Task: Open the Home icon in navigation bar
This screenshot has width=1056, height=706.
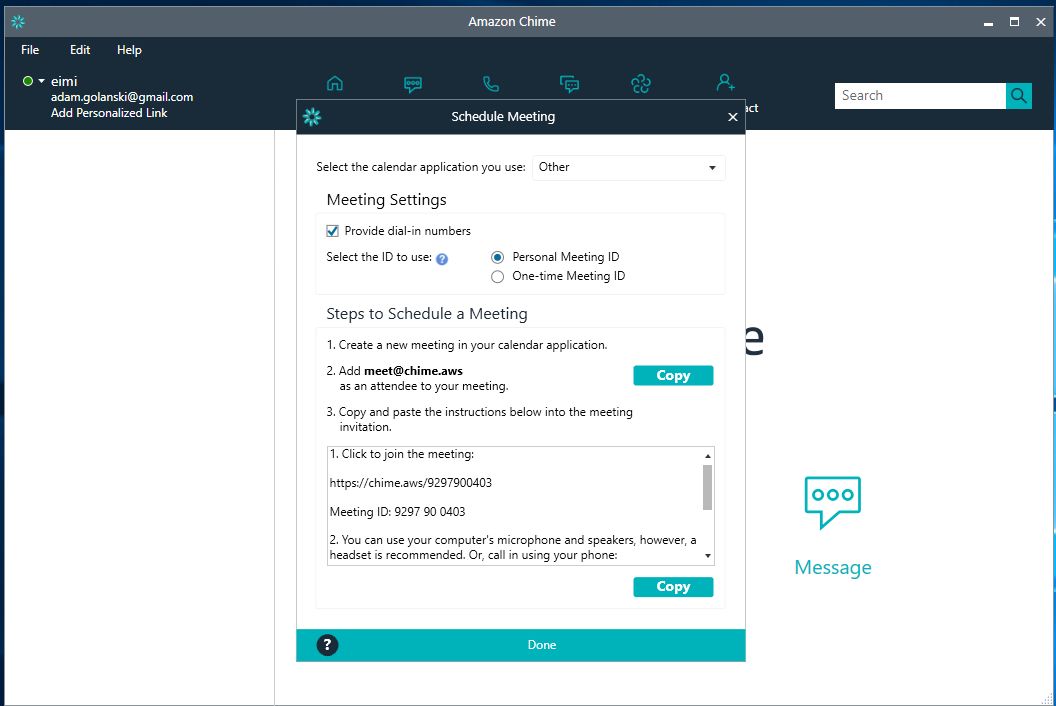Action: click(335, 84)
